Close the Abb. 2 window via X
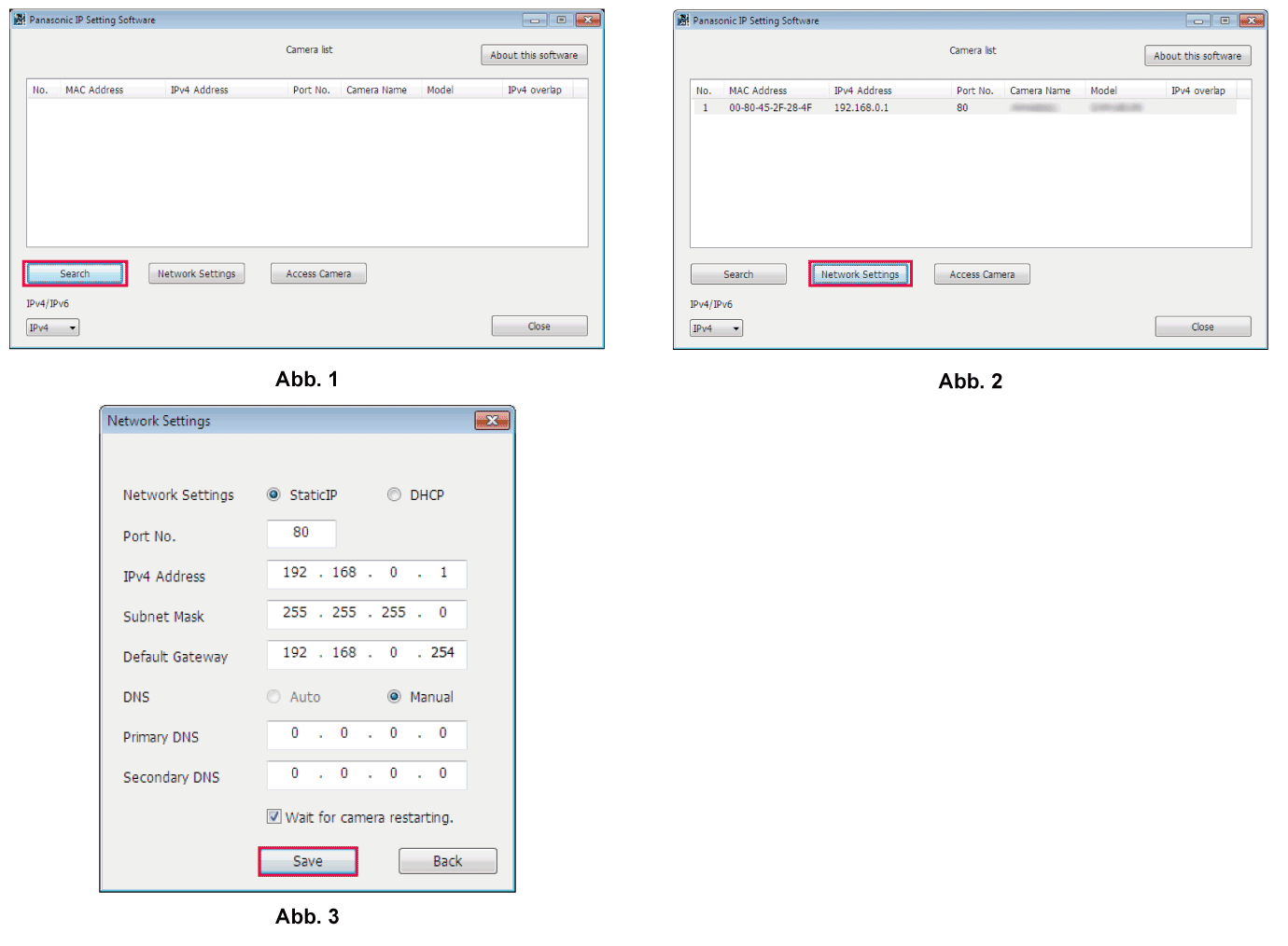Image resolution: width=1288 pixels, height=946 pixels. pyautogui.click(x=1252, y=21)
